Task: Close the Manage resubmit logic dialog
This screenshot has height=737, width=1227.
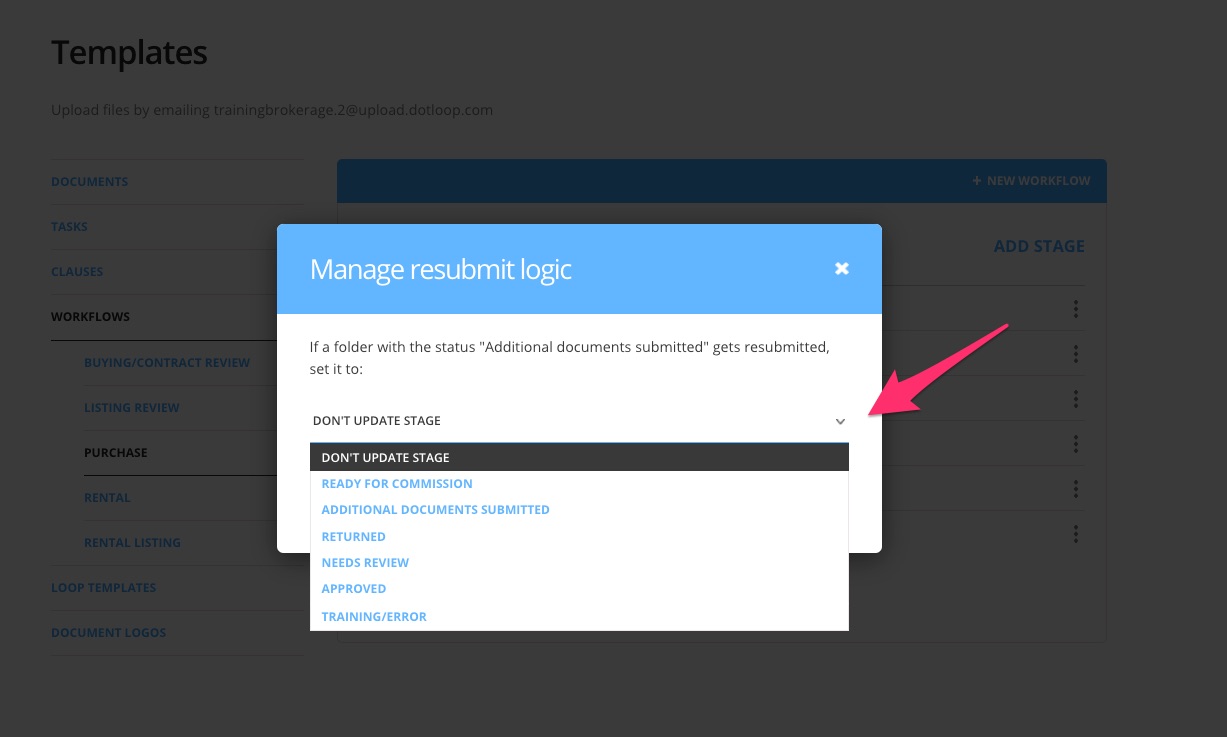Action: [841, 268]
